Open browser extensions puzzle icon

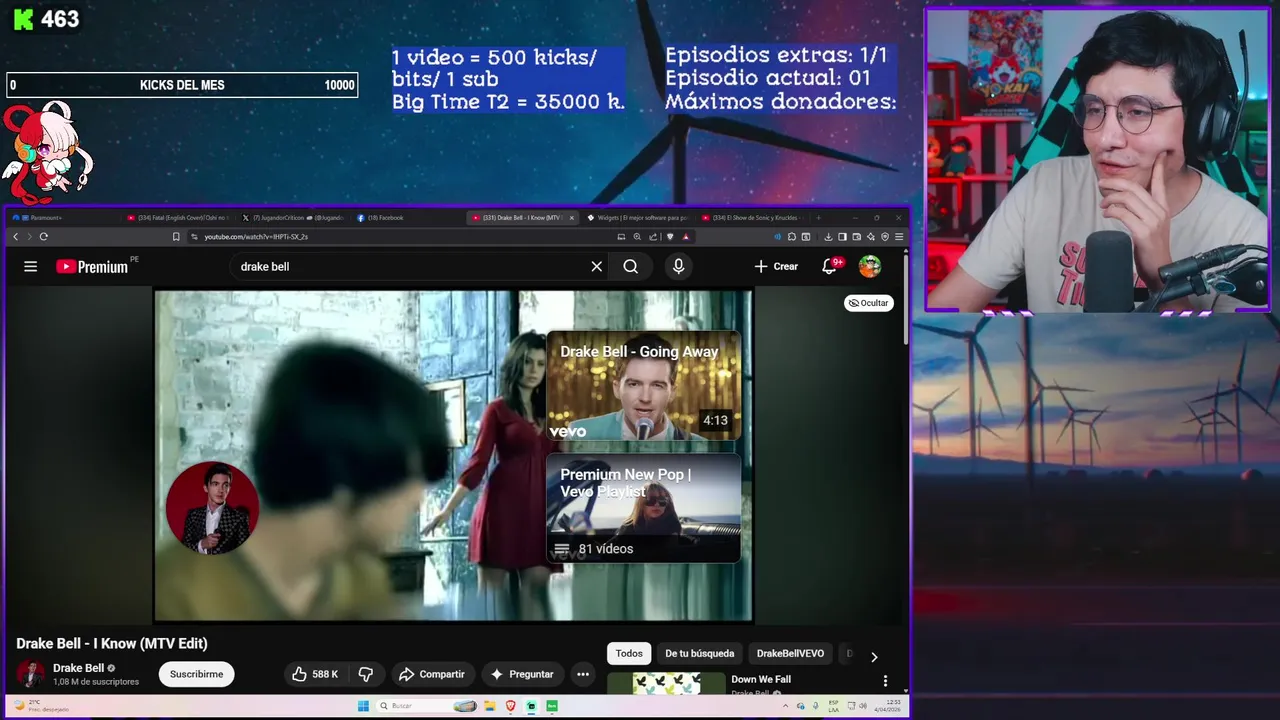coord(792,236)
